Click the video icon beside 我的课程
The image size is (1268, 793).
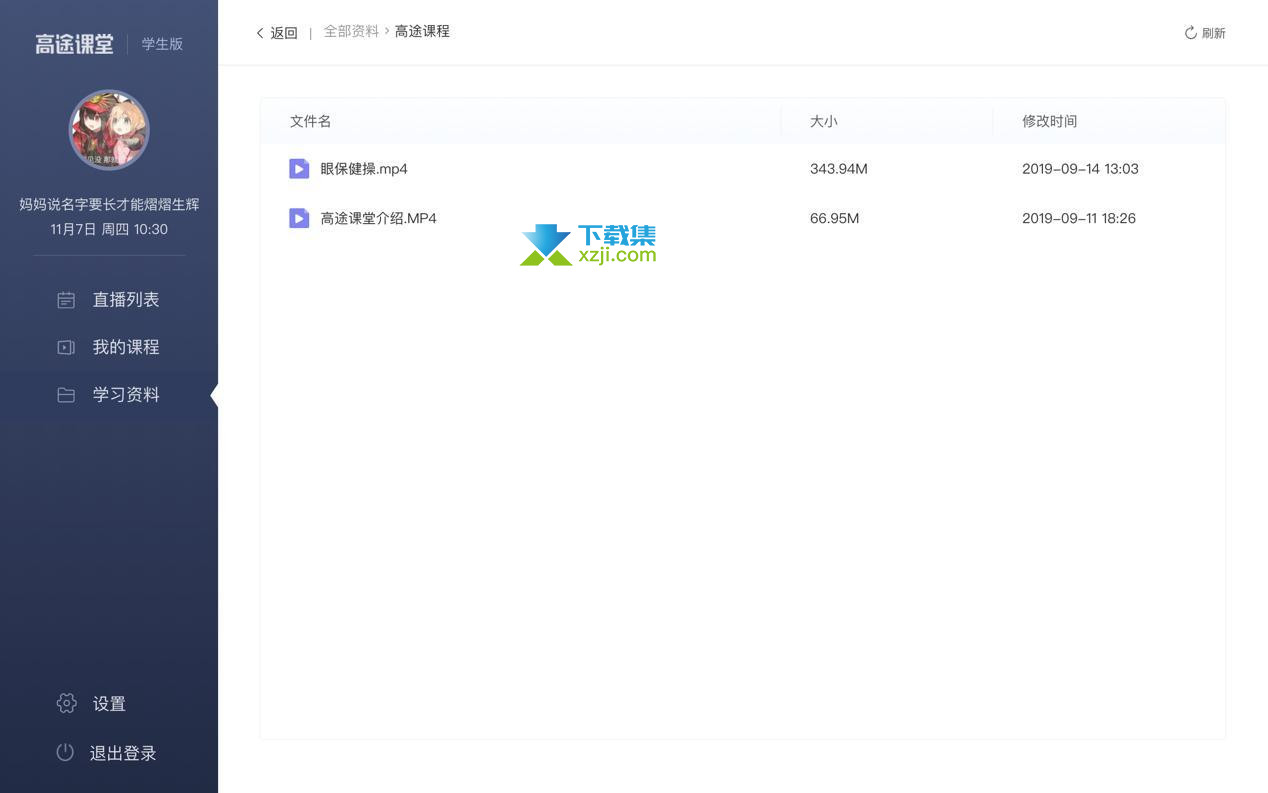pyautogui.click(x=66, y=347)
